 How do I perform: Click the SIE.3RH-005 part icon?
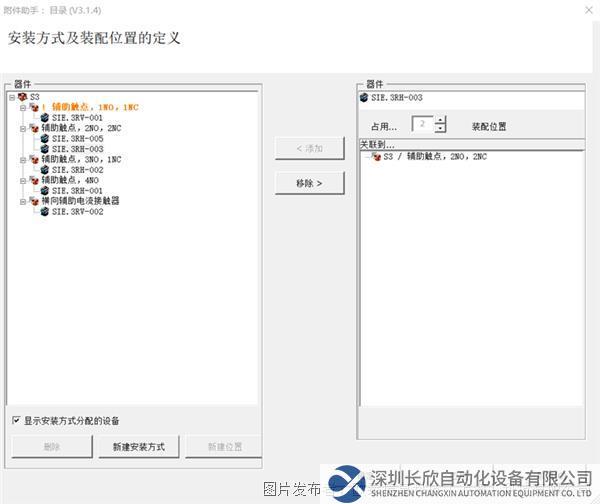pyautogui.click(x=44, y=139)
